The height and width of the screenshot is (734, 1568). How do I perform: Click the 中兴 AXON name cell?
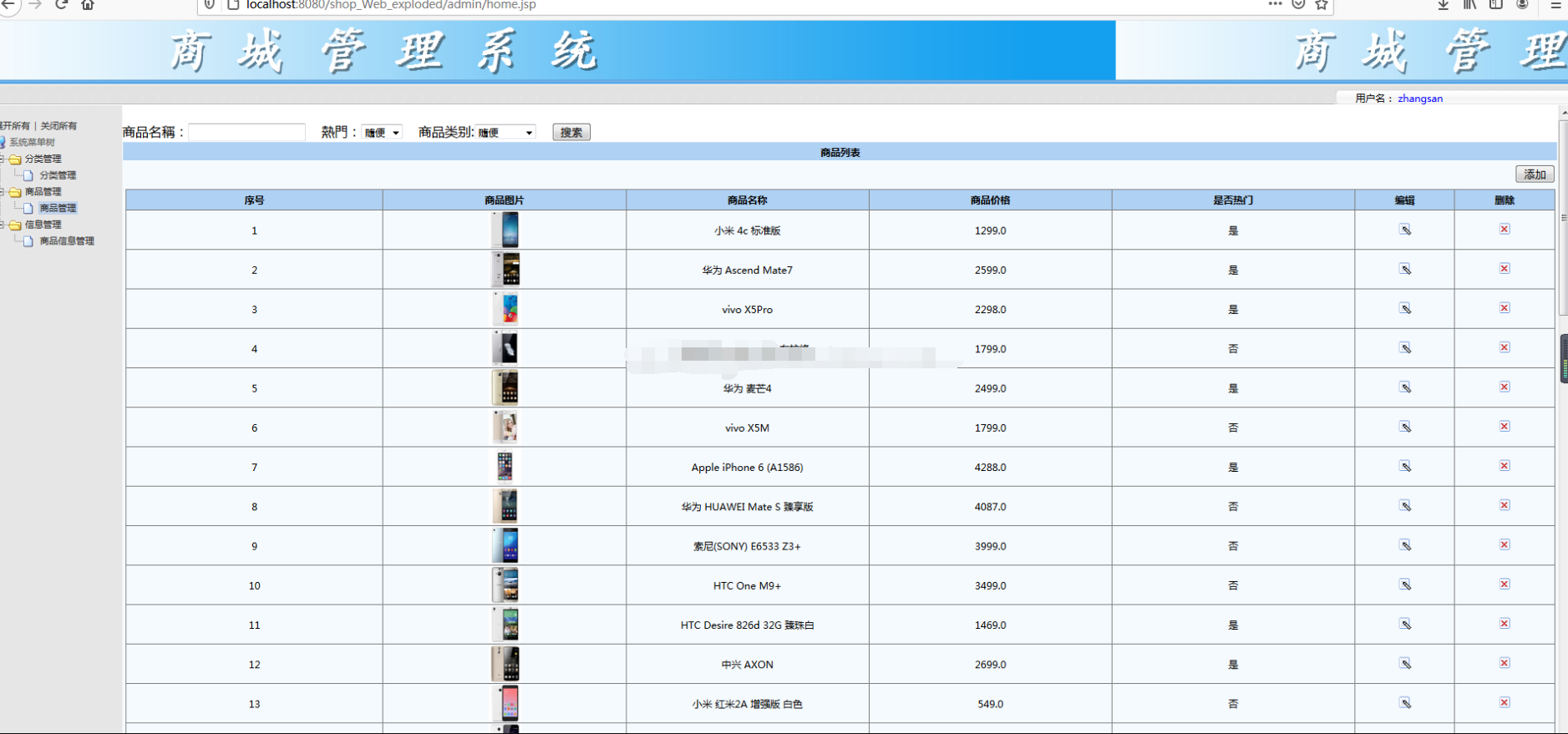pyautogui.click(x=747, y=664)
